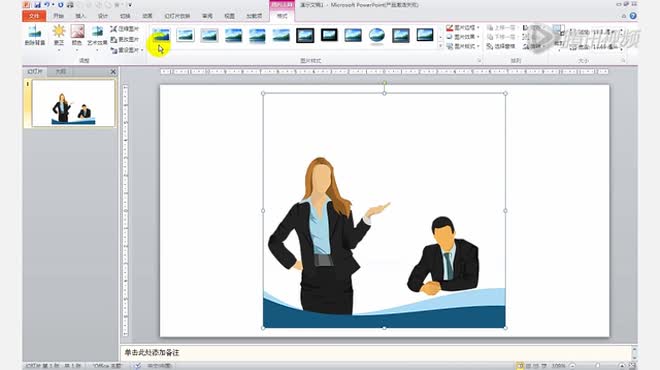This screenshot has height=370, width=660.
Task: Open the Picture Effects (图片效果) dropdown
Action: pos(463,37)
